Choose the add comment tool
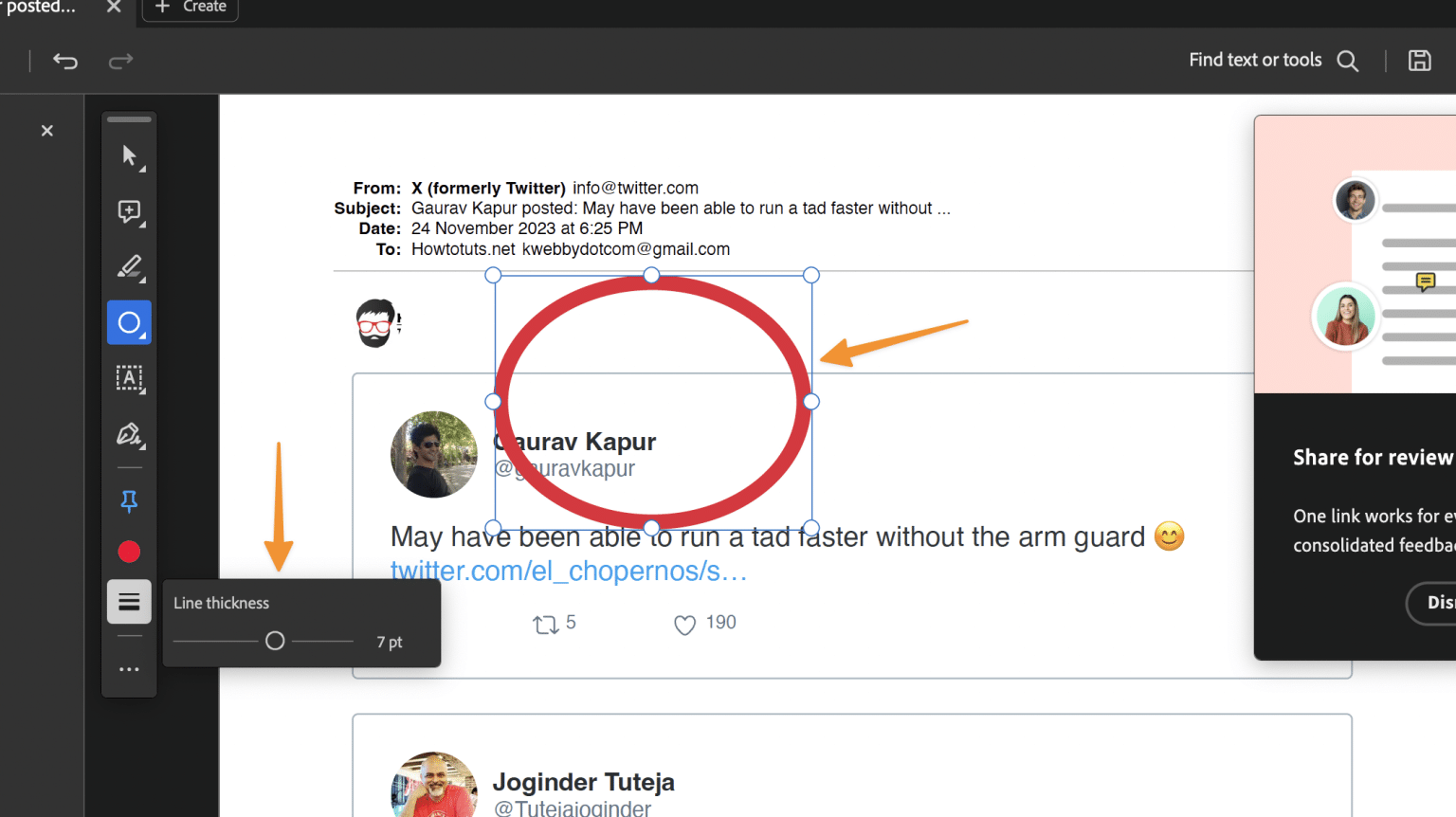This screenshot has height=817, width=1456. (130, 211)
